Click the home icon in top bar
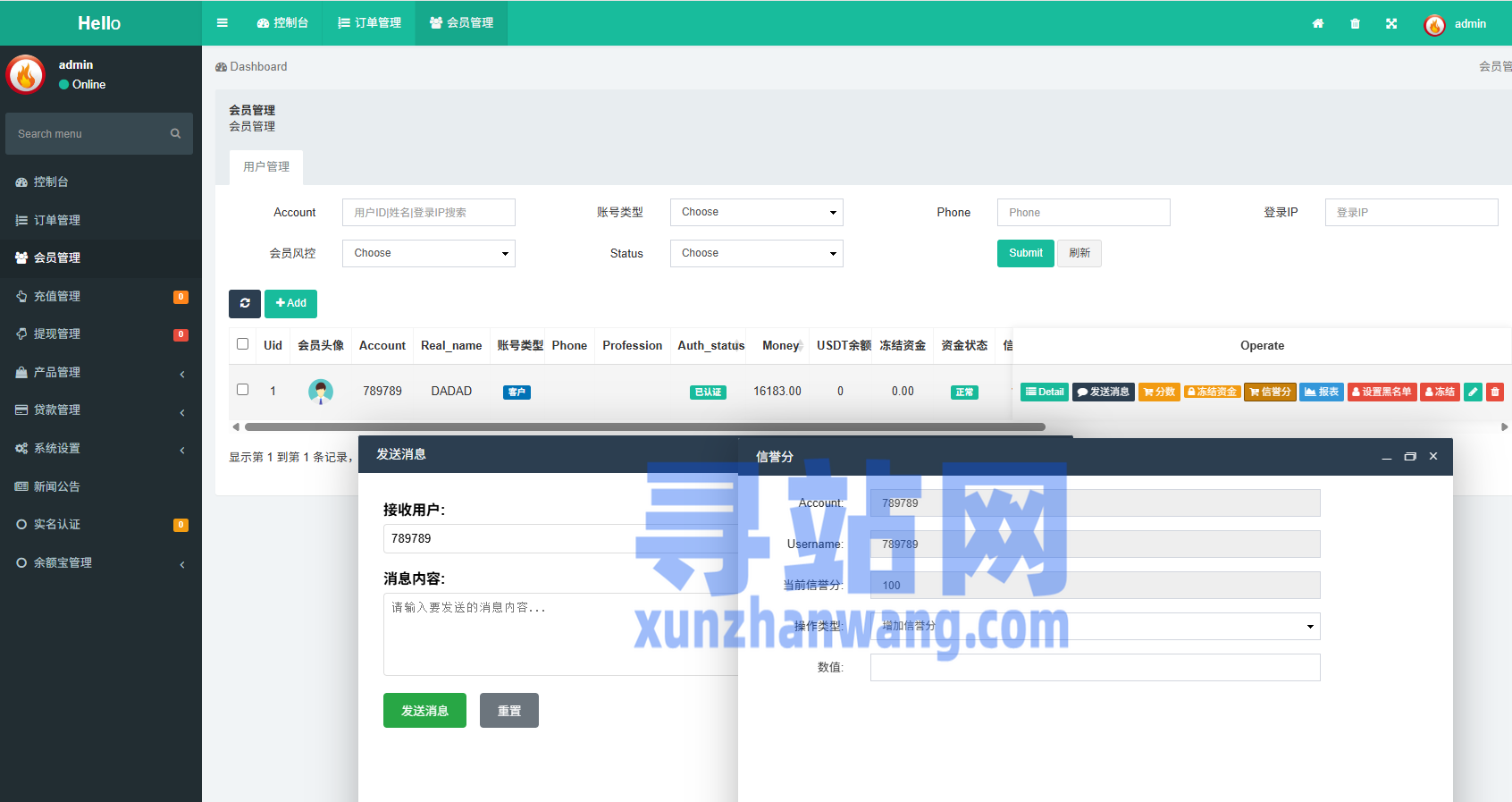1512x802 pixels. 1318,24
